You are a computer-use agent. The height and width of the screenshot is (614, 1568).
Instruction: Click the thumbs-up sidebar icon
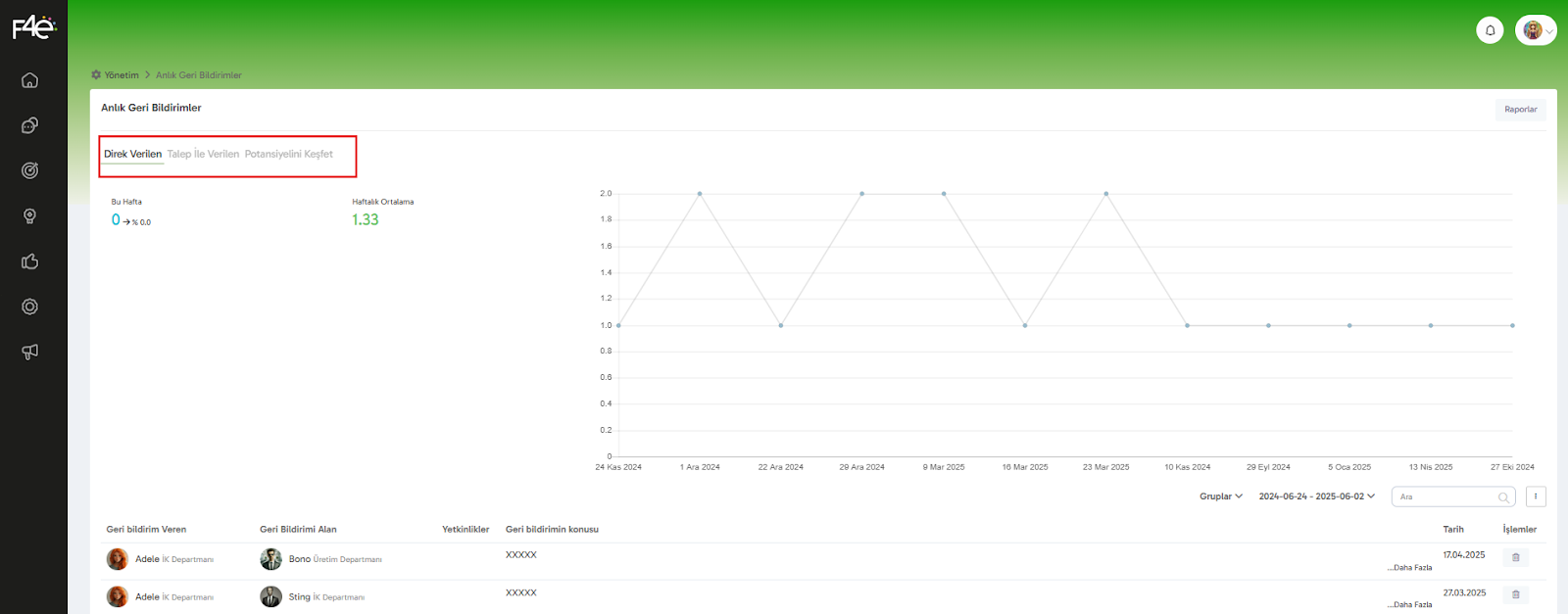tap(30, 261)
